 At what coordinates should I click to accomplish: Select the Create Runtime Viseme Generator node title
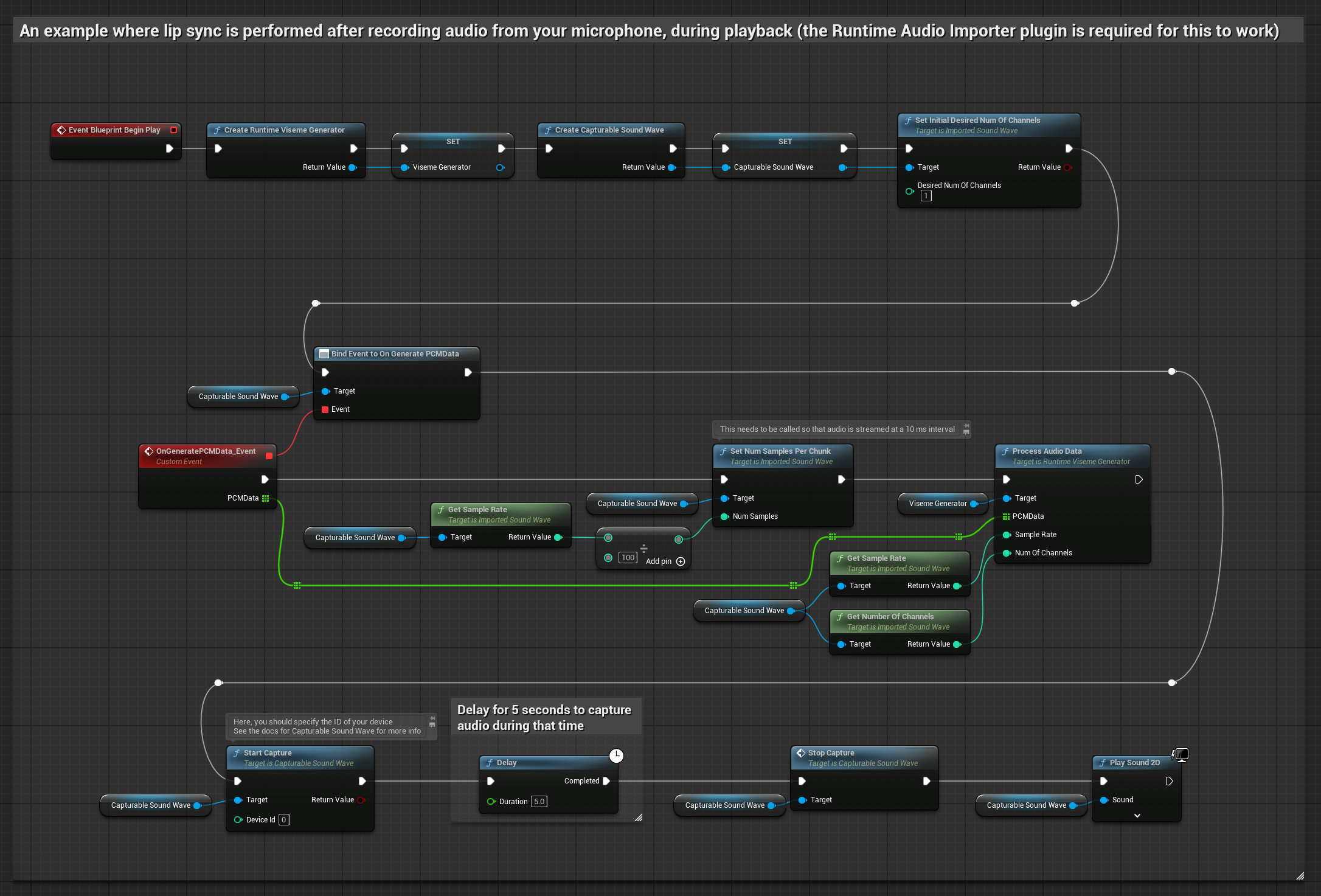285,130
